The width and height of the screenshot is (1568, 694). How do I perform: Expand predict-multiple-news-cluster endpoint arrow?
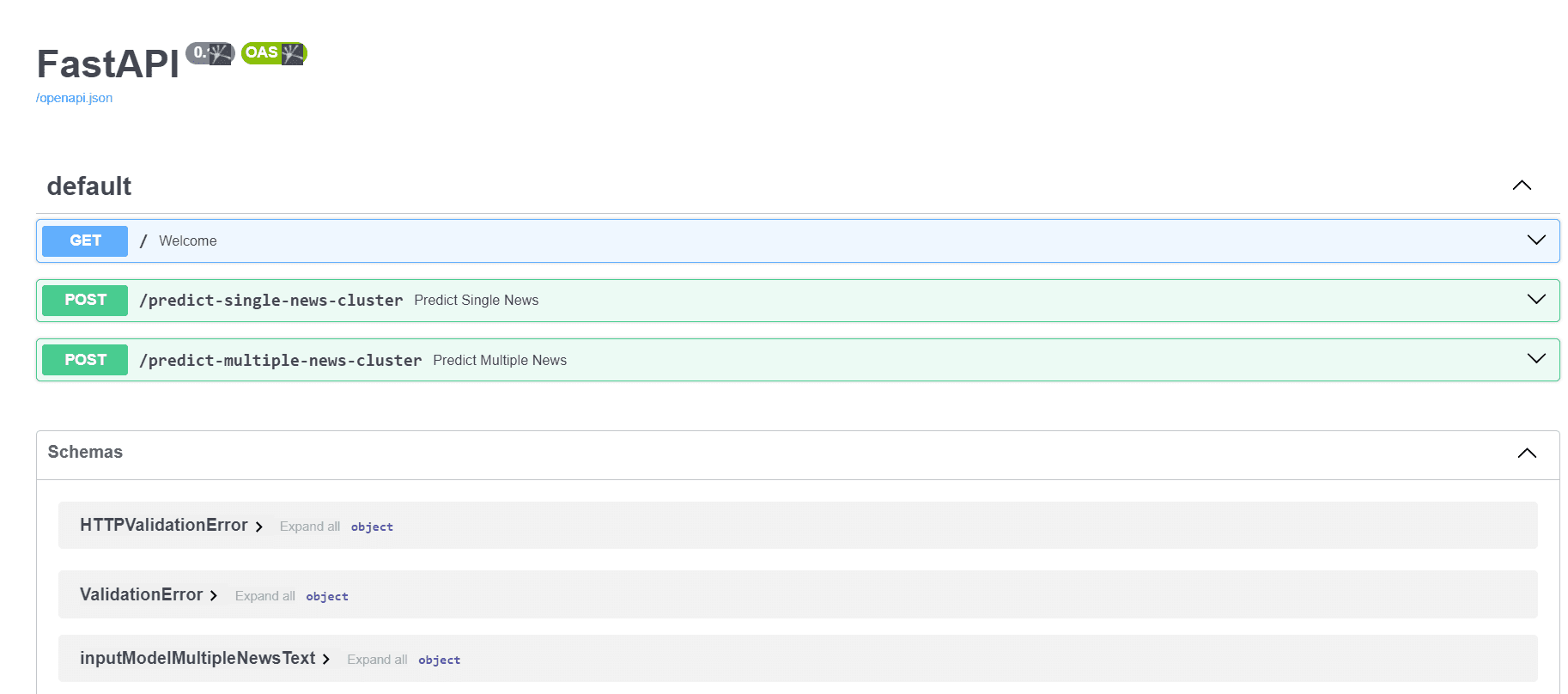click(1536, 358)
